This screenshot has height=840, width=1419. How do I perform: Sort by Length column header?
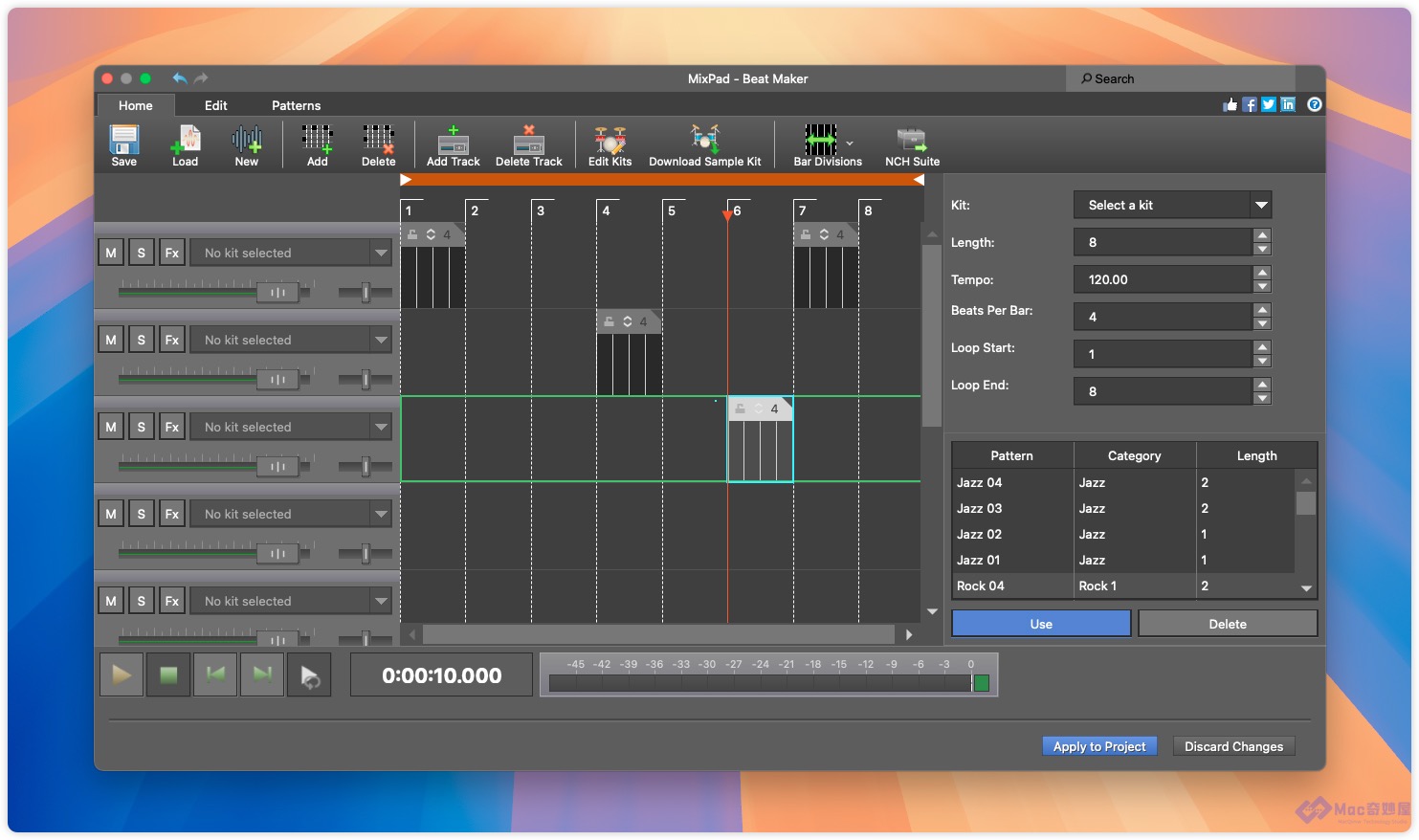click(1256, 455)
